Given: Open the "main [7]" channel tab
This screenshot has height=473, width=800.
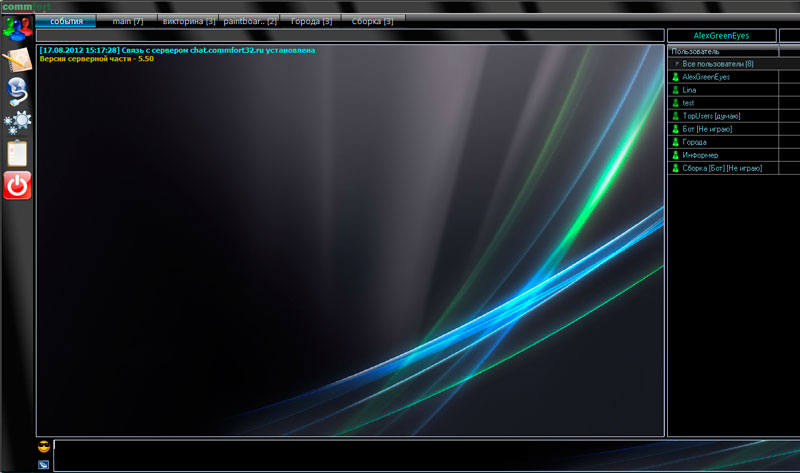Looking at the screenshot, I should click(128, 21).
